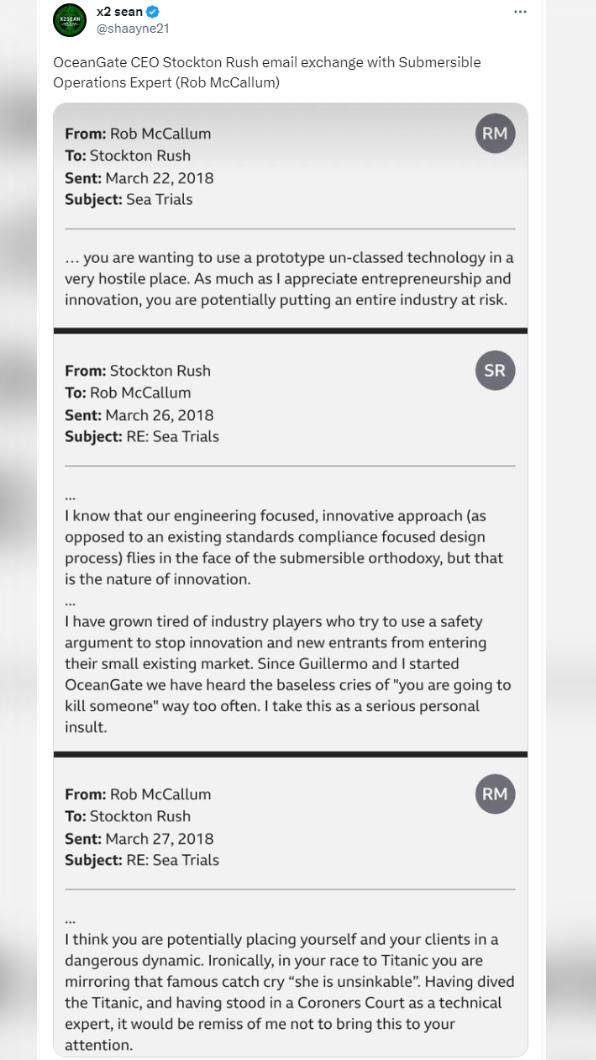Click the 'To: Rob McCallum' recipient line
The height and width of the screenshot is (1060, 596).
(x=128, y=392)
